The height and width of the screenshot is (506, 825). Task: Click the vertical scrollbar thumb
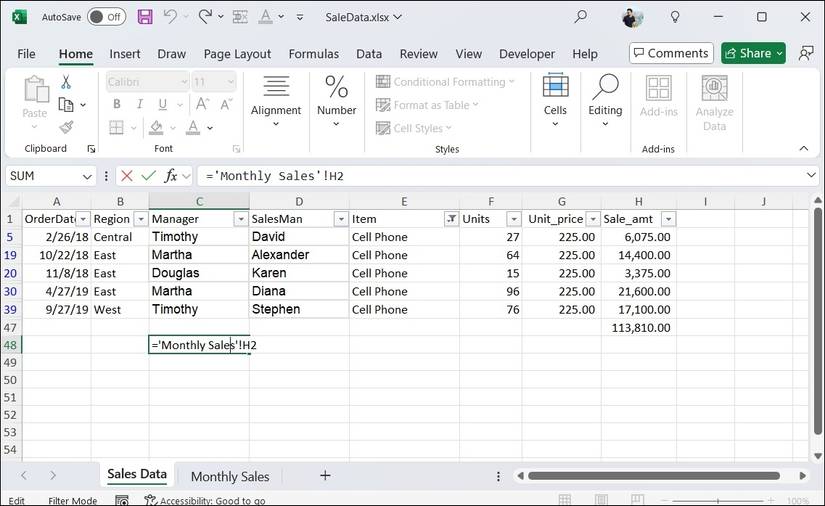pos(817,321)
